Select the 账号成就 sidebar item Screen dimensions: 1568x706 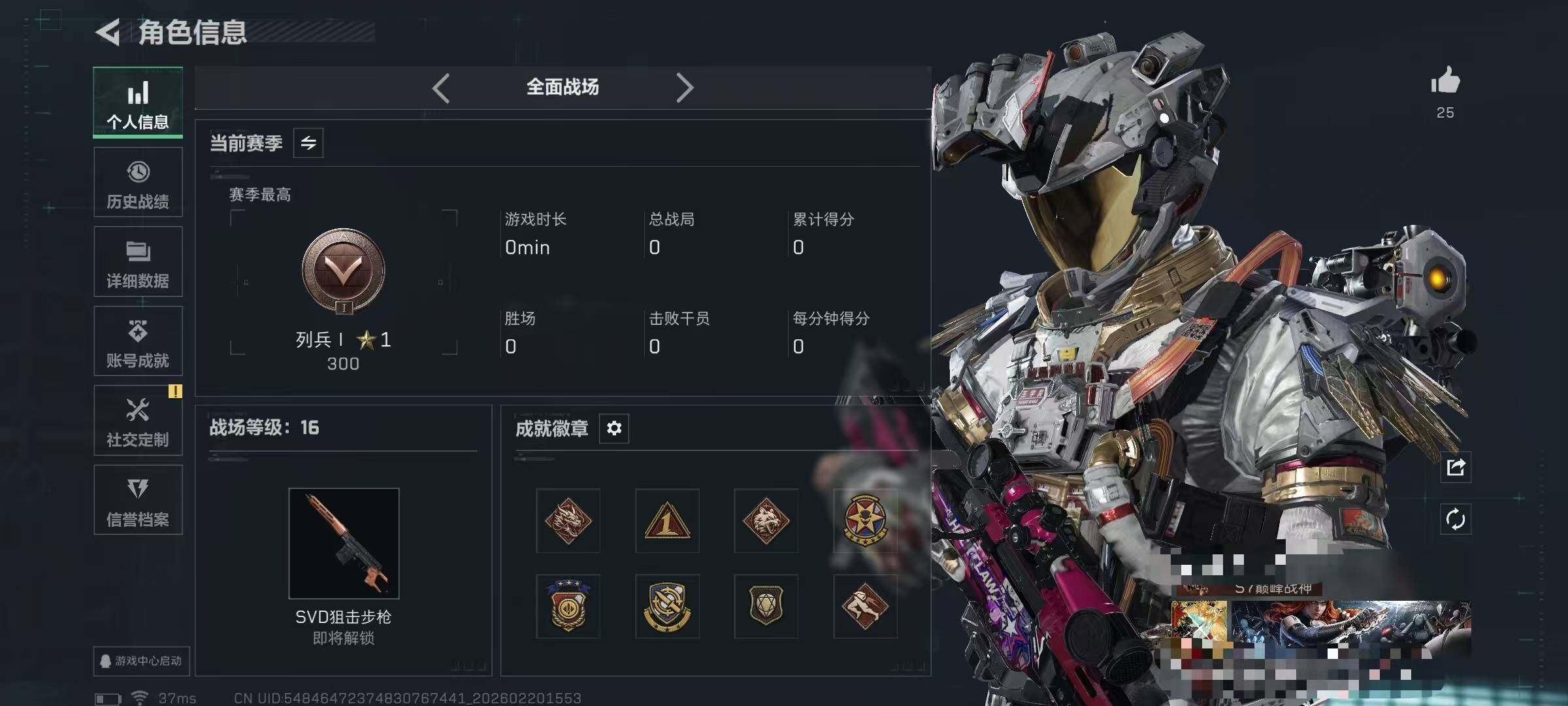(138, 341)
